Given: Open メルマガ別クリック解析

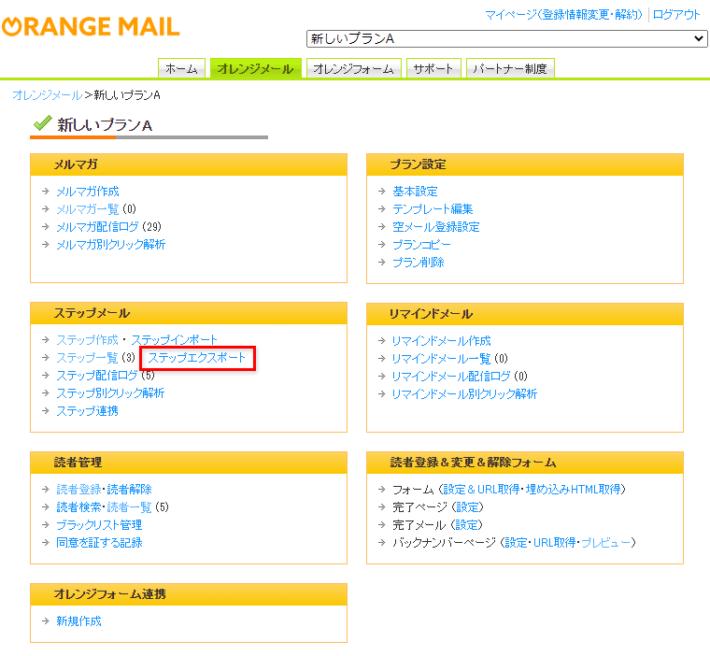Looking at the screenshot, I should click(111, 244).
